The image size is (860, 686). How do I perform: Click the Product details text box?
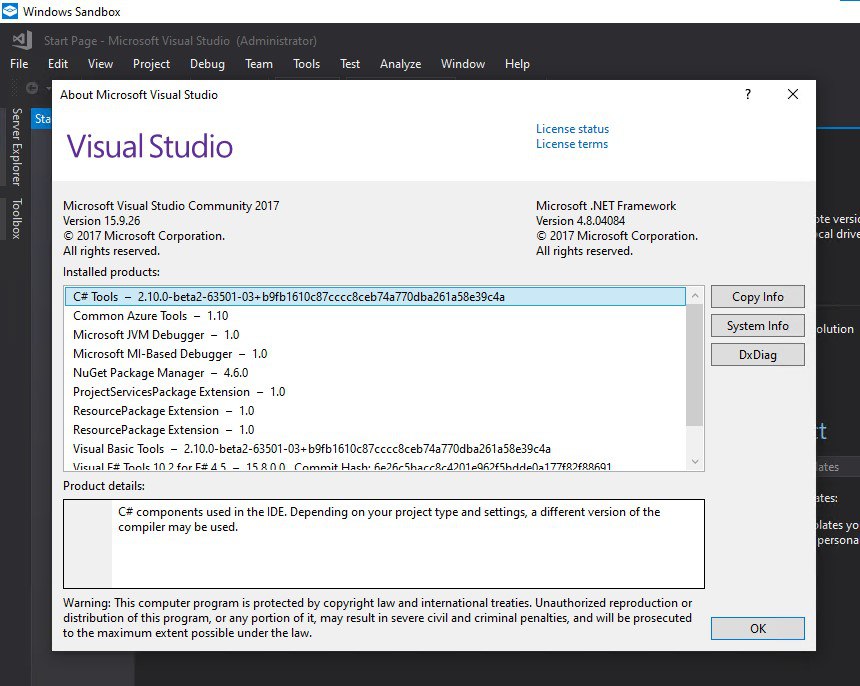tap(384, 543)
